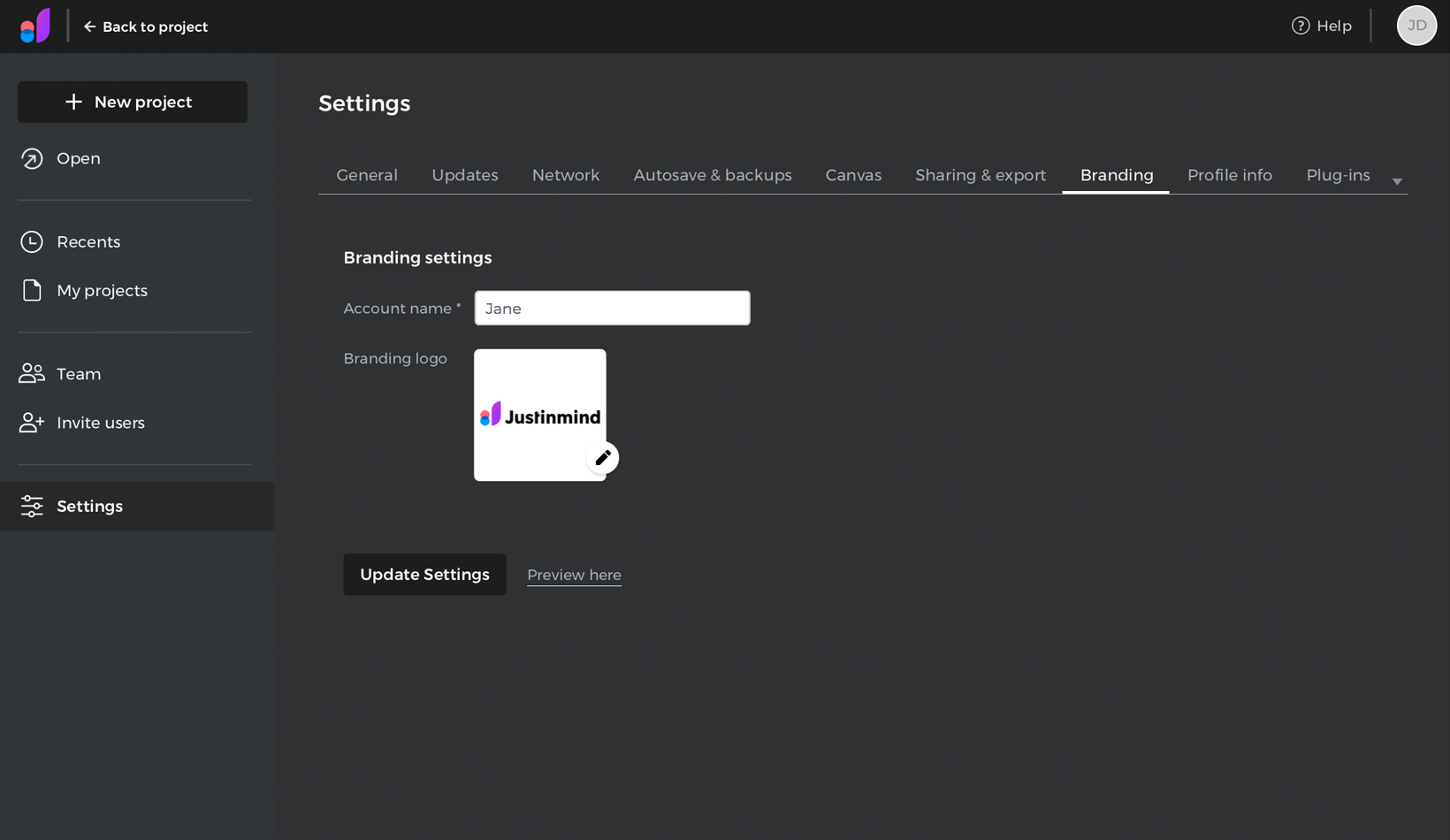Expand the tabs overflow dropdown arrow
Viewport: 1450px width, 840px height.
click(x=1397, y=181)
